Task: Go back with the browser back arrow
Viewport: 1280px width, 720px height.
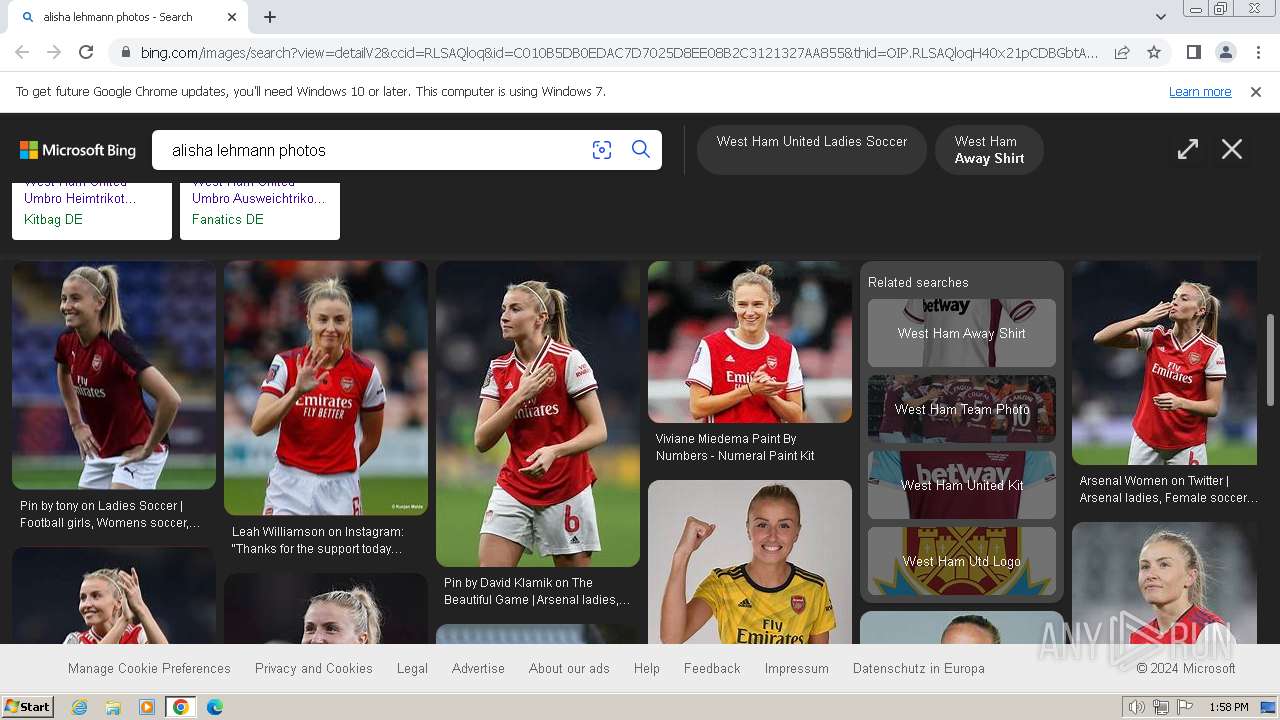Action: coord(22,52)
